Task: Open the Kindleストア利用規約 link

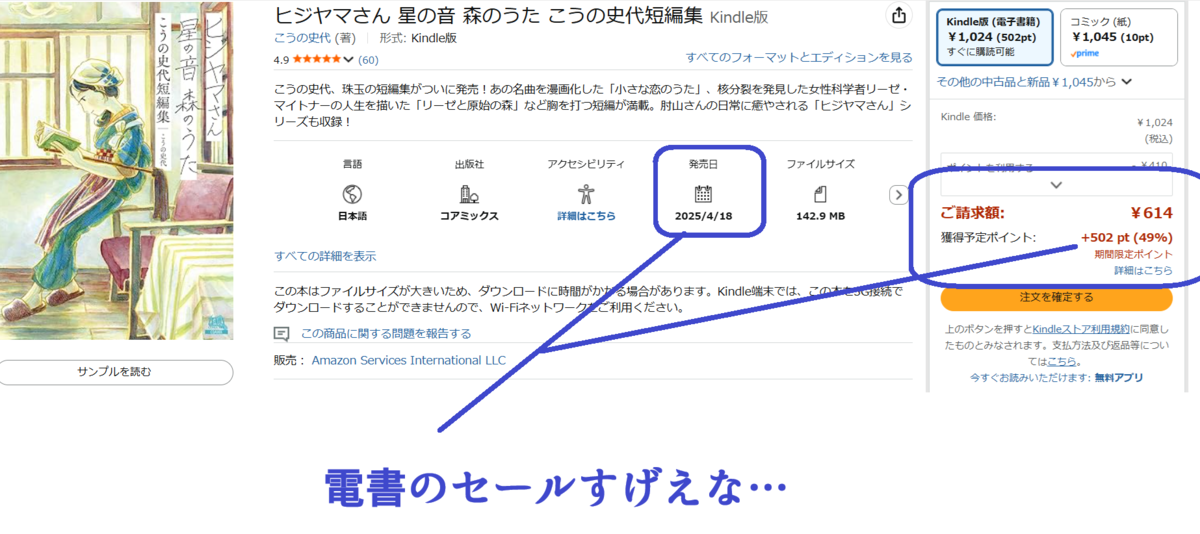Action: (1080, 329)
